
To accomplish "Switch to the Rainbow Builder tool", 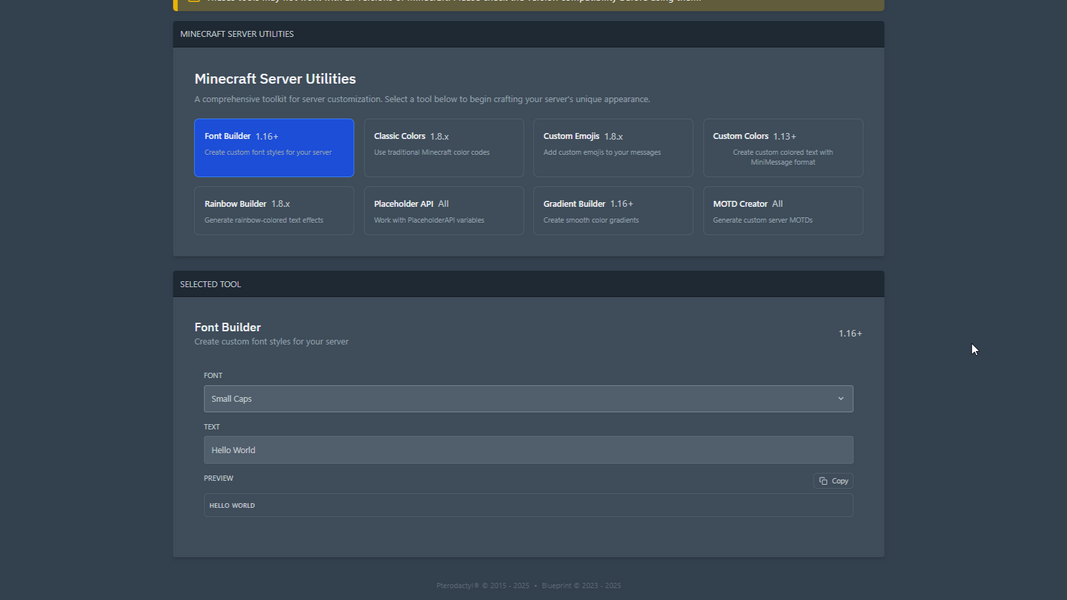I will tap(273, 211).
